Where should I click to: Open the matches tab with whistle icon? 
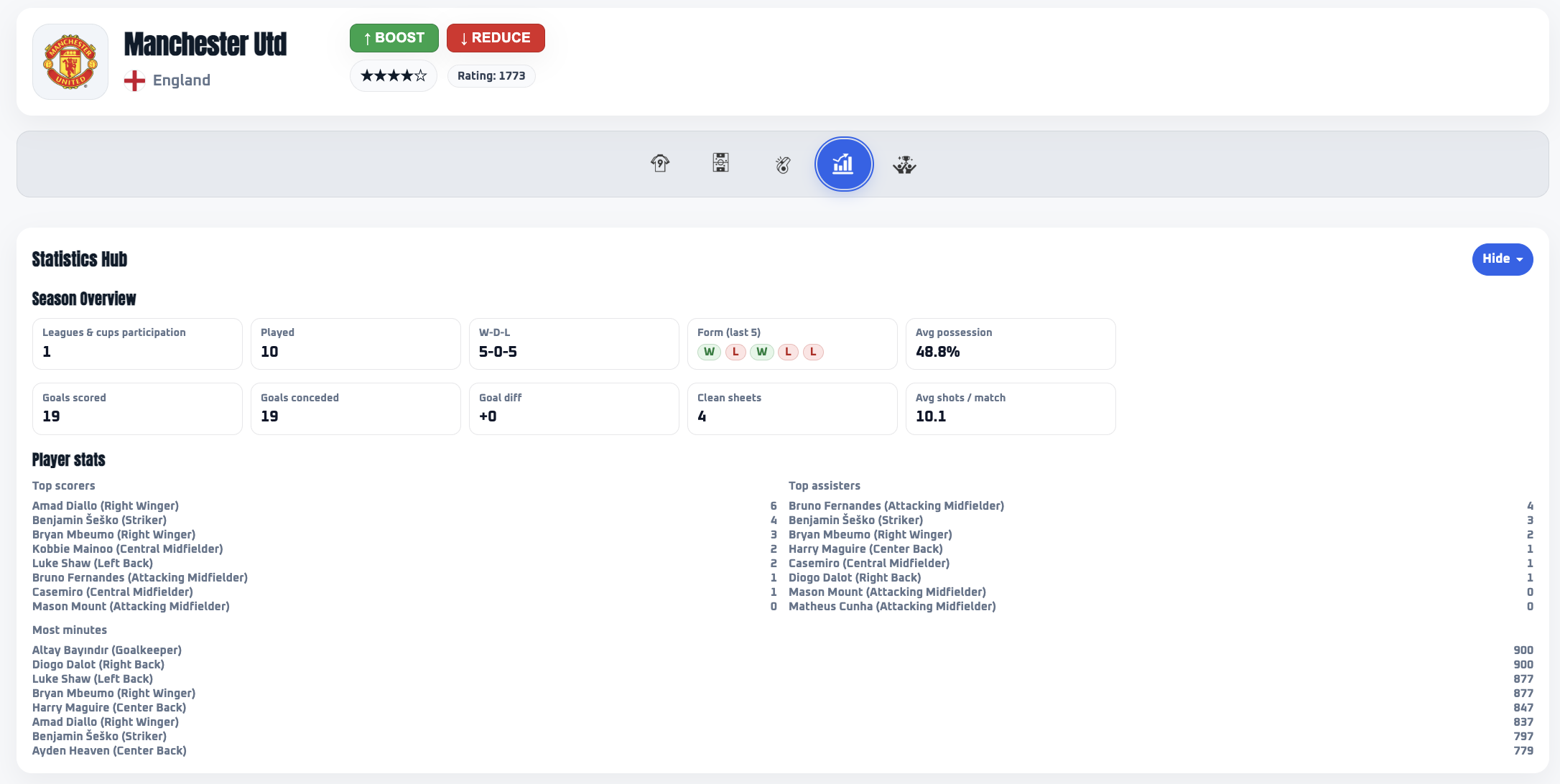click(783, 164)
